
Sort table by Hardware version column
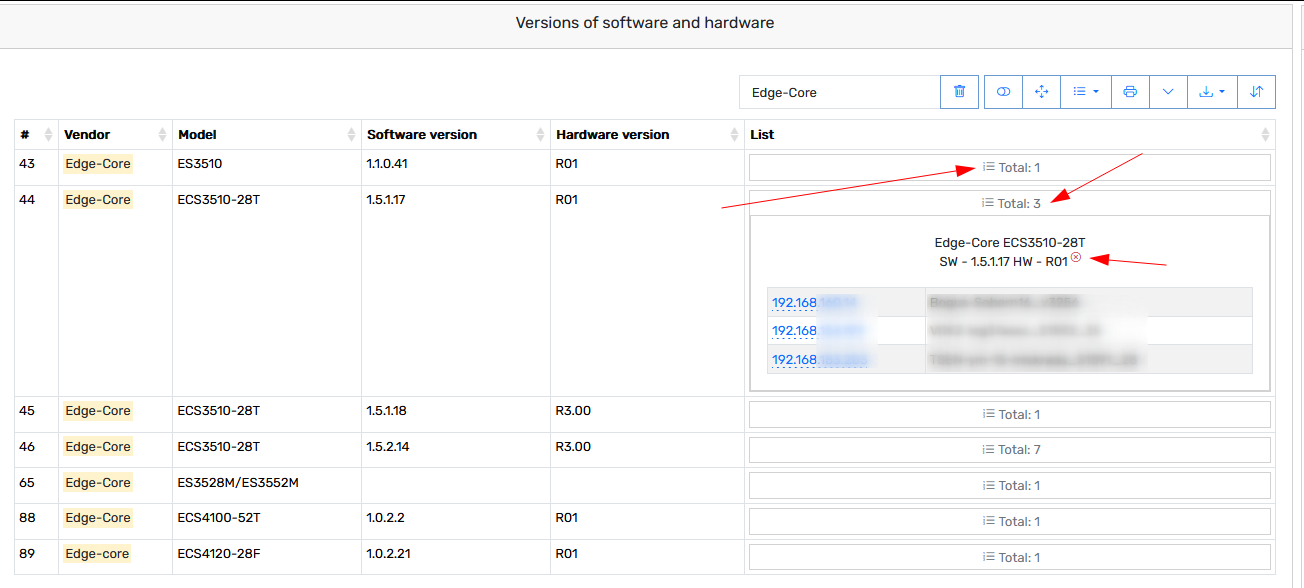647,135
